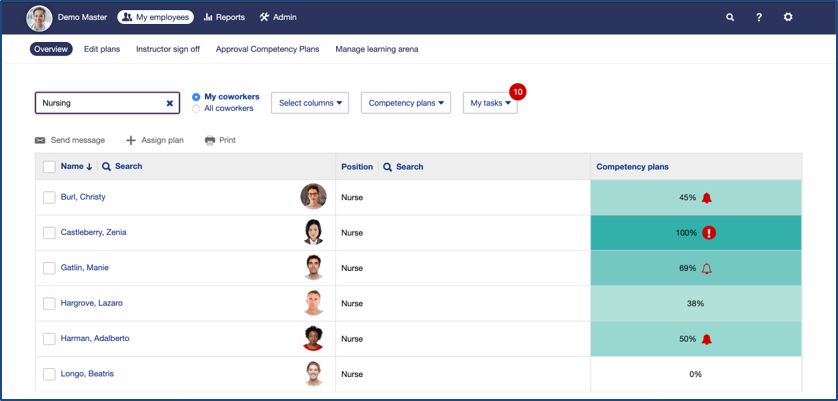Open the Competency plans dropdown
The height and width of the screenshot is (401, 838).
point(405,103)
